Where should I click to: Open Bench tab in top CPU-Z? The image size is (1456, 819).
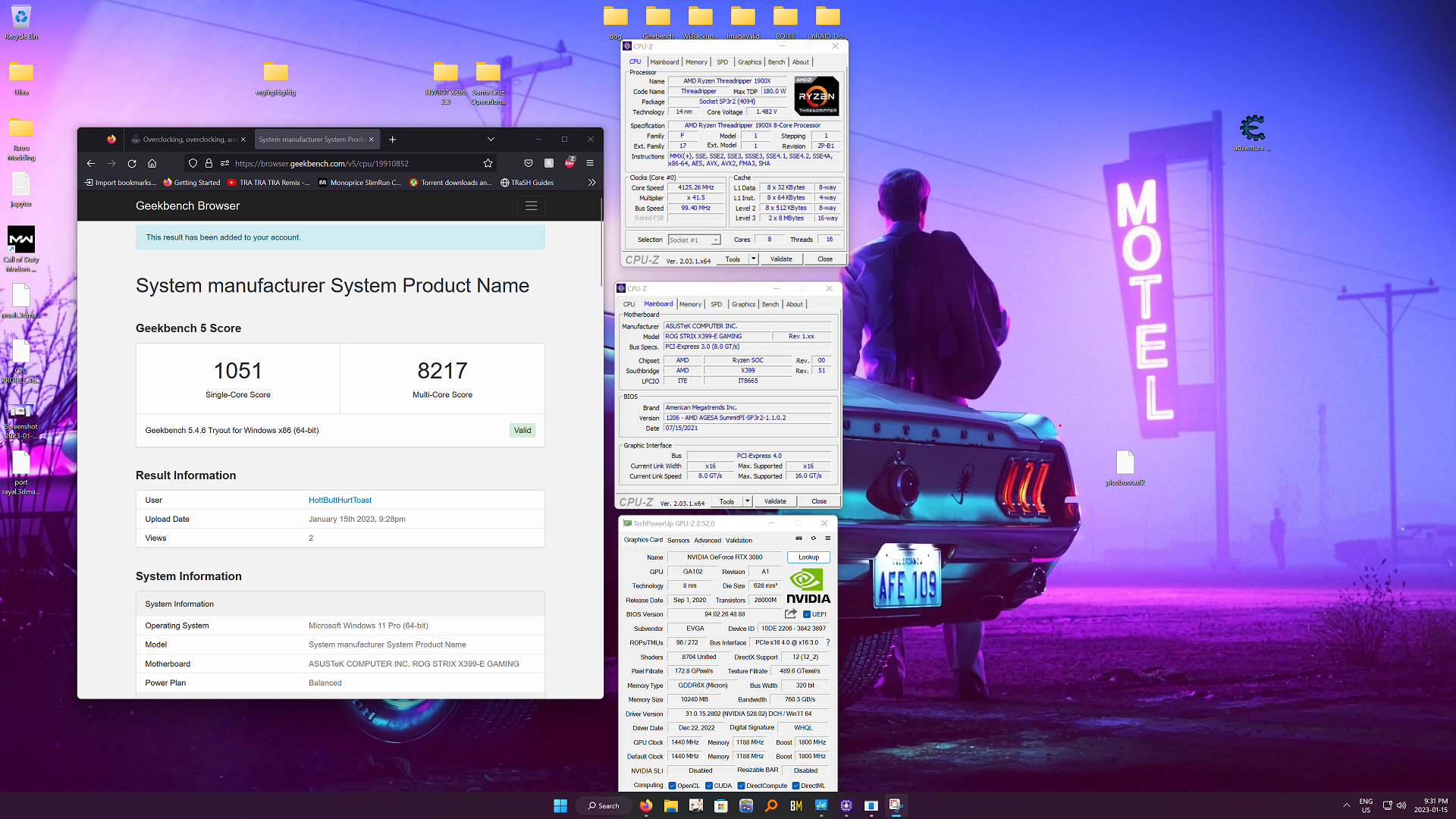(777, 62)
